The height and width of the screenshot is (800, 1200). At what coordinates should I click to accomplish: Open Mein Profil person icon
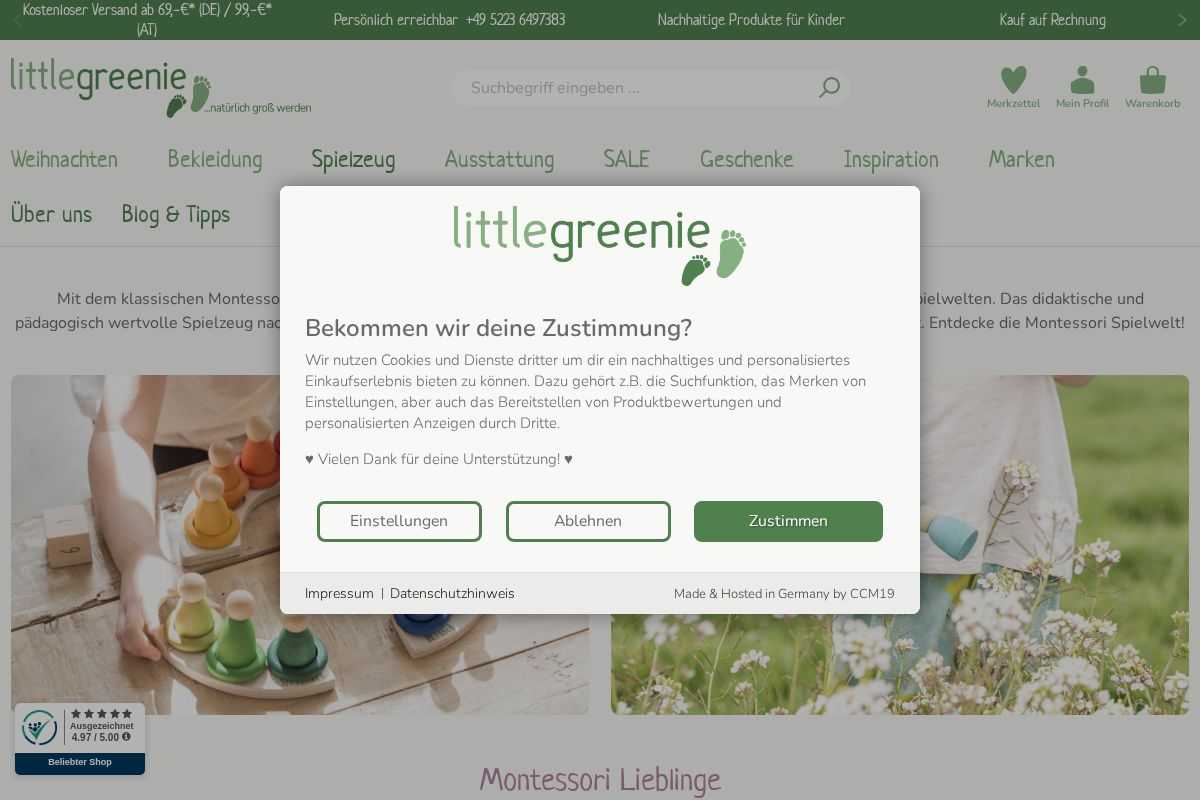pyautogui.click(x=1082, y=80)
